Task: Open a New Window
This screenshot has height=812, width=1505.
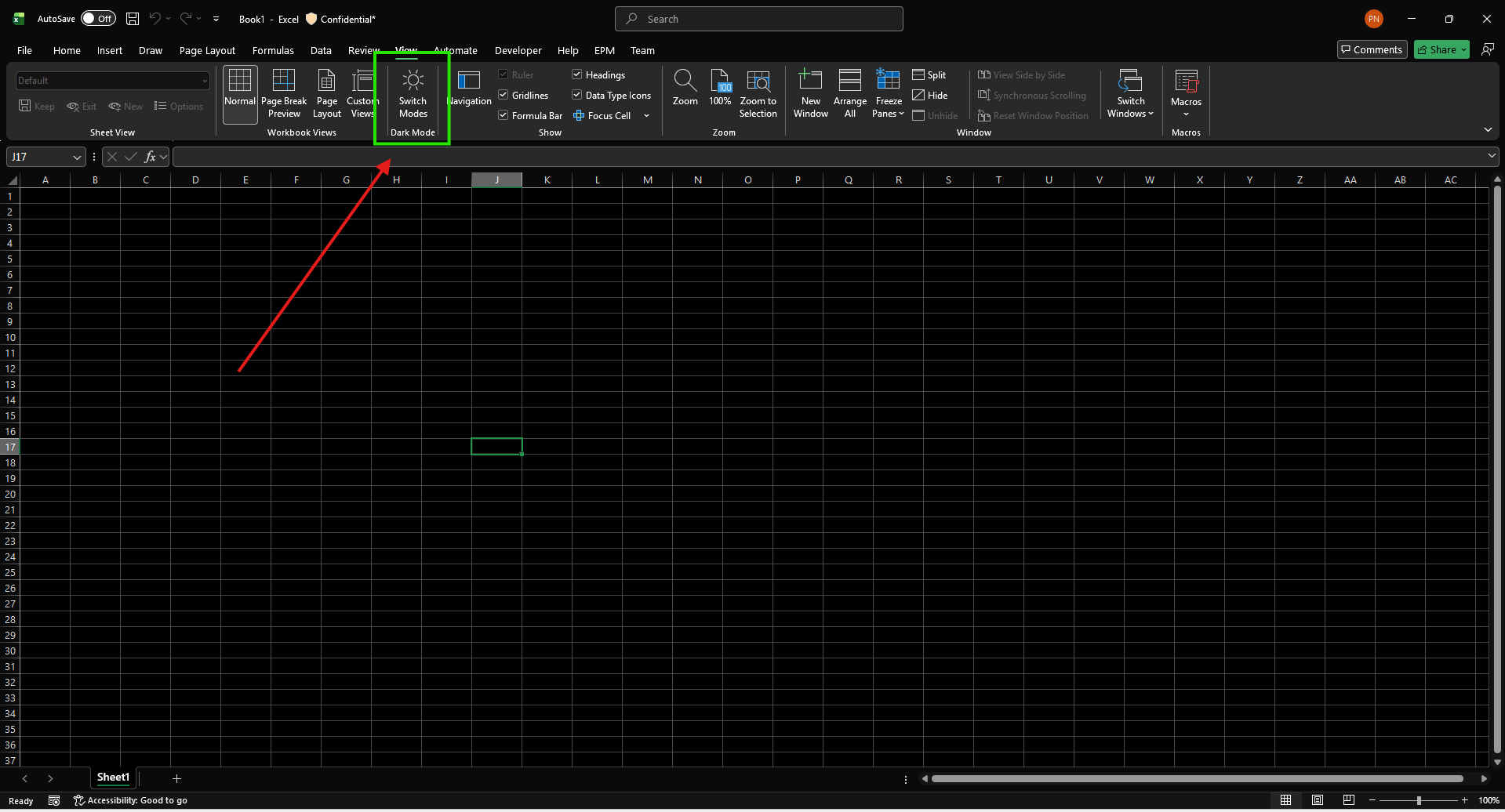Action: click(810, 95)
